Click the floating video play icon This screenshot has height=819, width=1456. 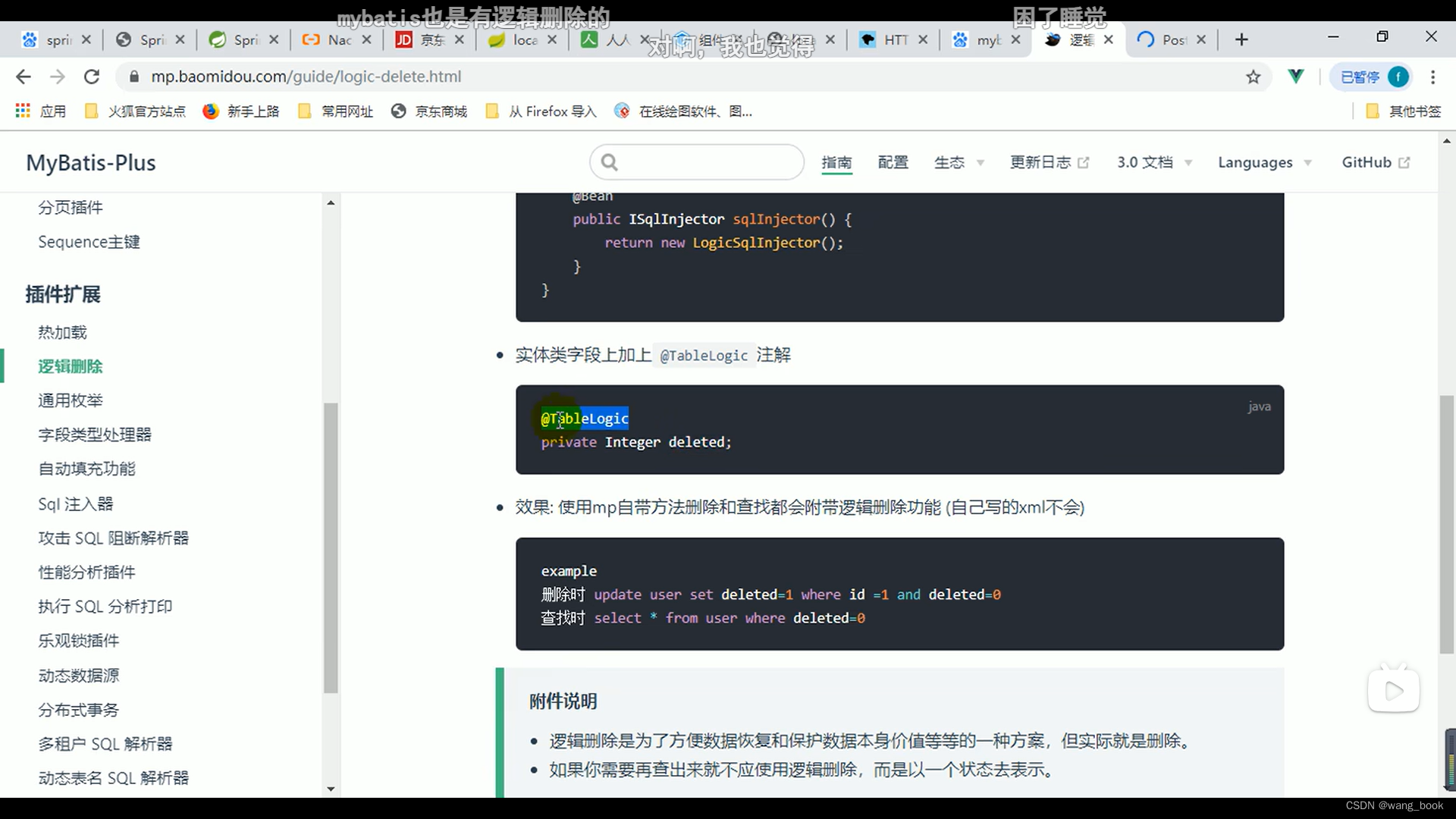[1393, 690]
